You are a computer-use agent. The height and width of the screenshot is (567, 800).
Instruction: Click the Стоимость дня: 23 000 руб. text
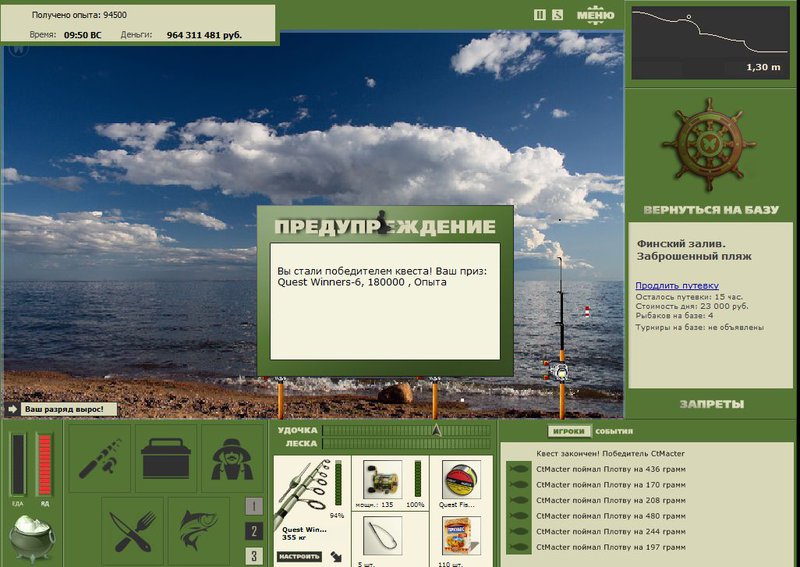tap(692, 306)
